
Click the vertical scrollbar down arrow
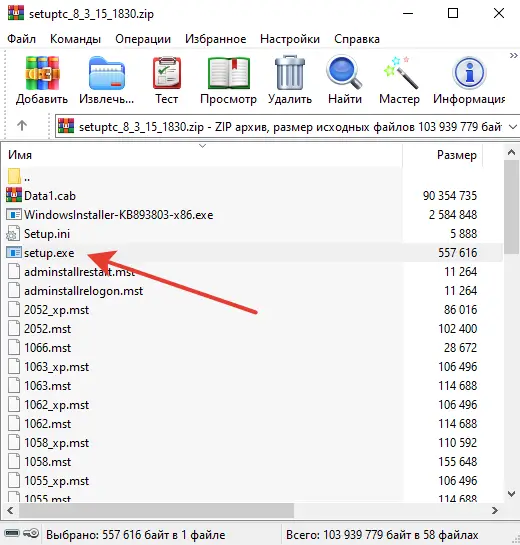511,494
